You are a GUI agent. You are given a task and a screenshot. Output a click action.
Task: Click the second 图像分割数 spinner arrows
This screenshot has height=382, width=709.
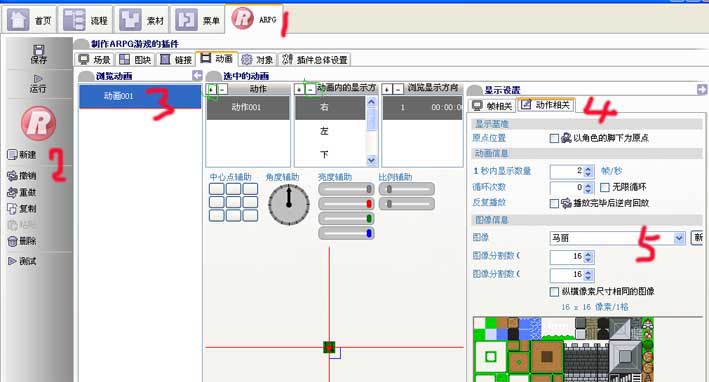(588, 275)
